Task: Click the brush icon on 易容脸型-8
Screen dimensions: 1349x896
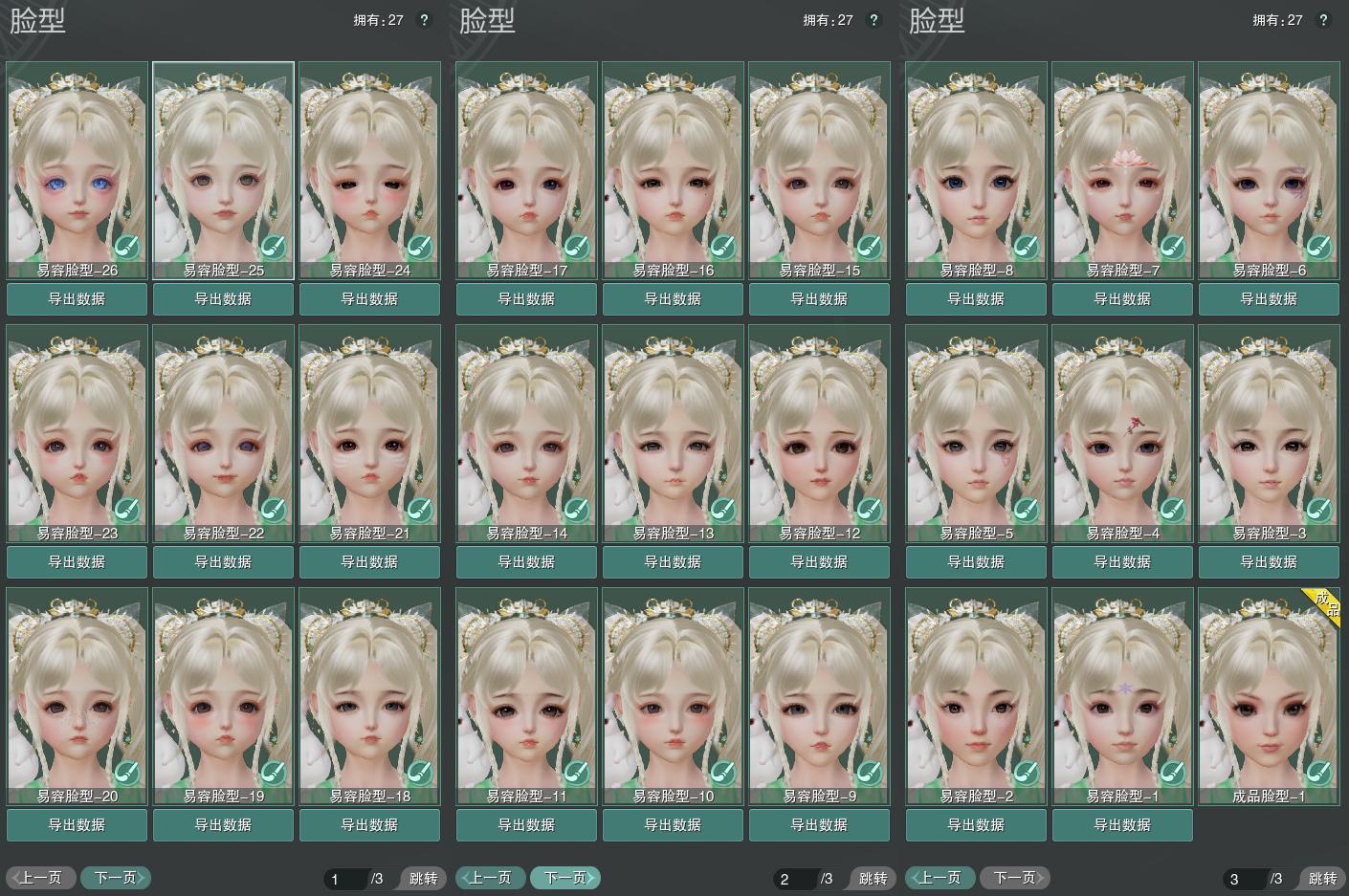Action: tap(1026, 247)
